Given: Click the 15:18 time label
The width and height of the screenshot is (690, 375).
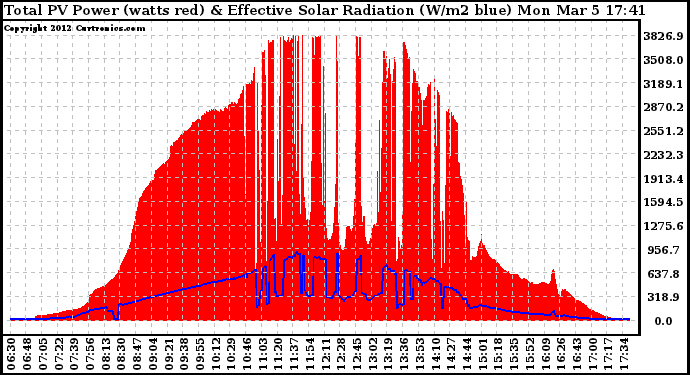Looking at the screenshot, I should click(499, 354).
